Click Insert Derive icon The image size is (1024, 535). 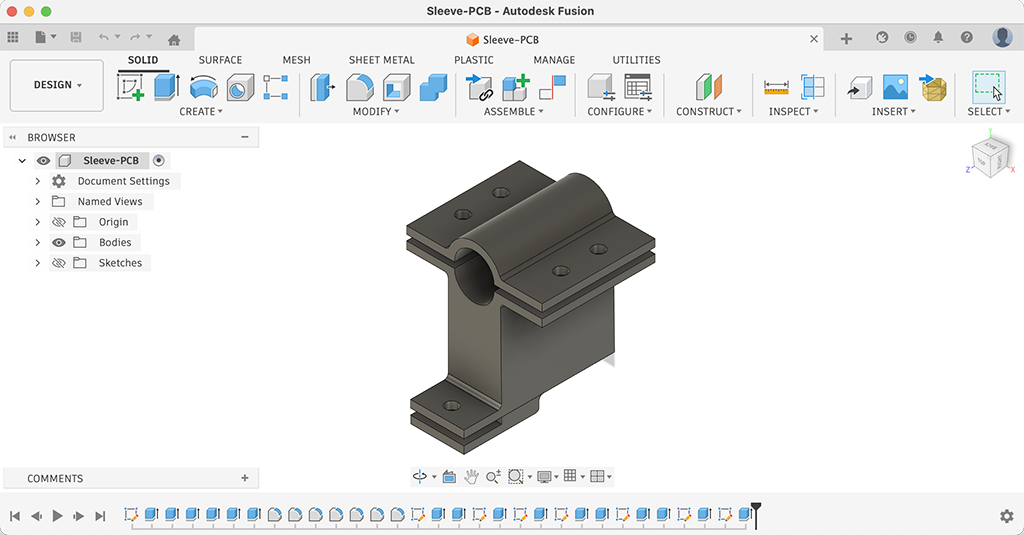(859, 87)
